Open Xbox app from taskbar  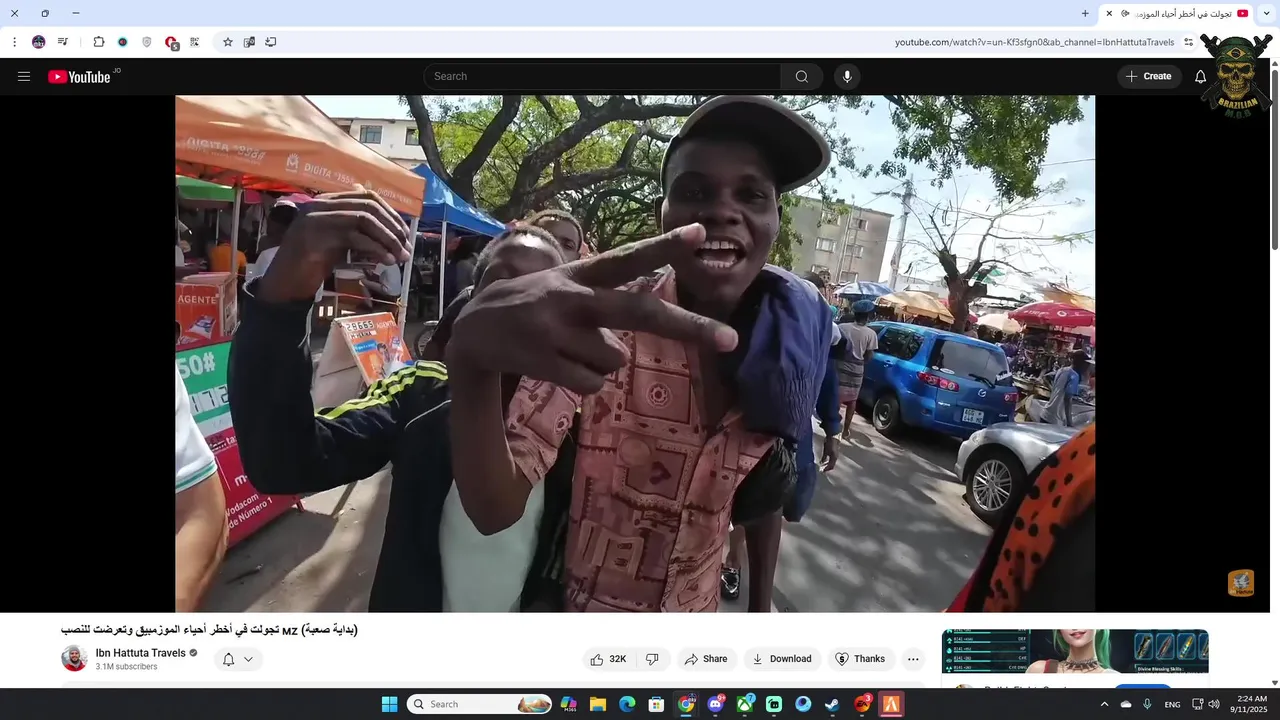(x=745, y=704)
